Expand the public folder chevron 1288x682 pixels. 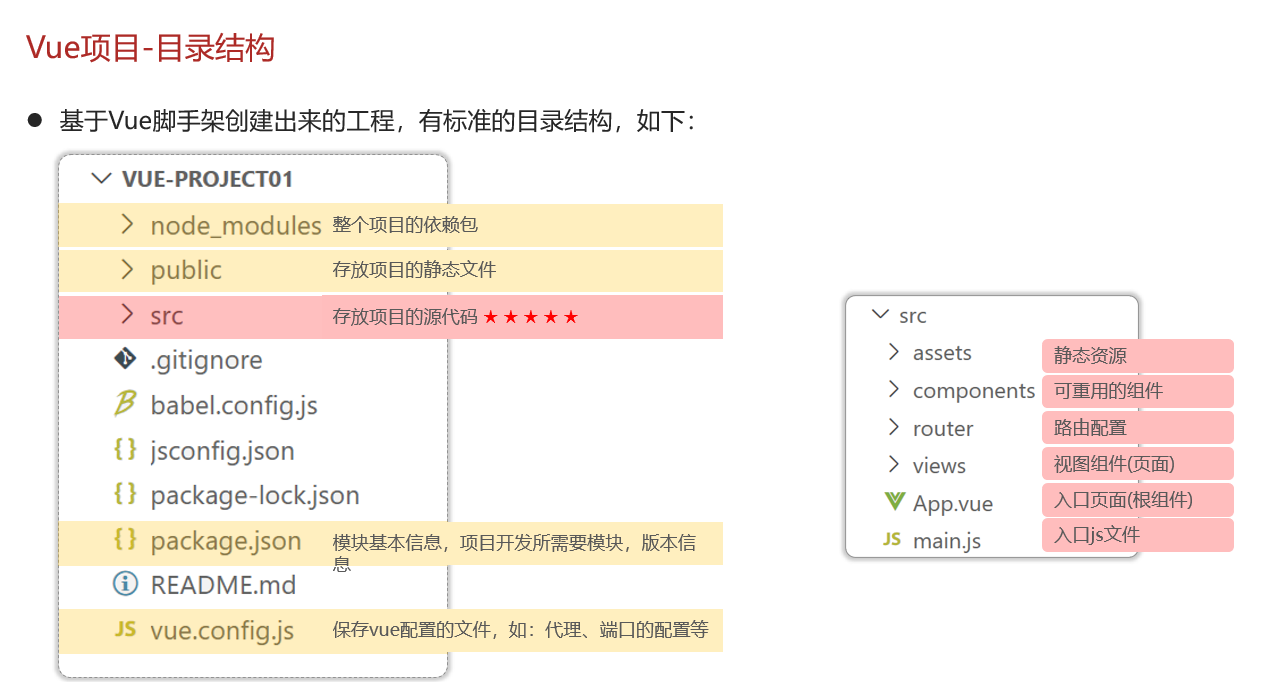point(126,269)
